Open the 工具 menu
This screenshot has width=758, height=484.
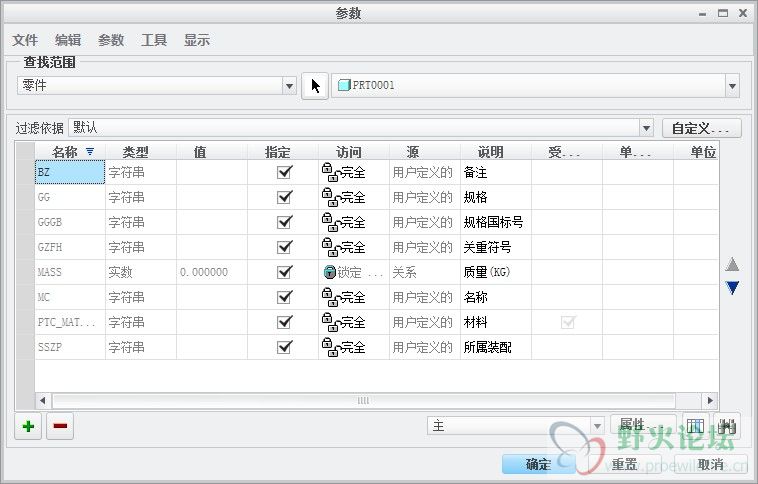tap(154, 40)
